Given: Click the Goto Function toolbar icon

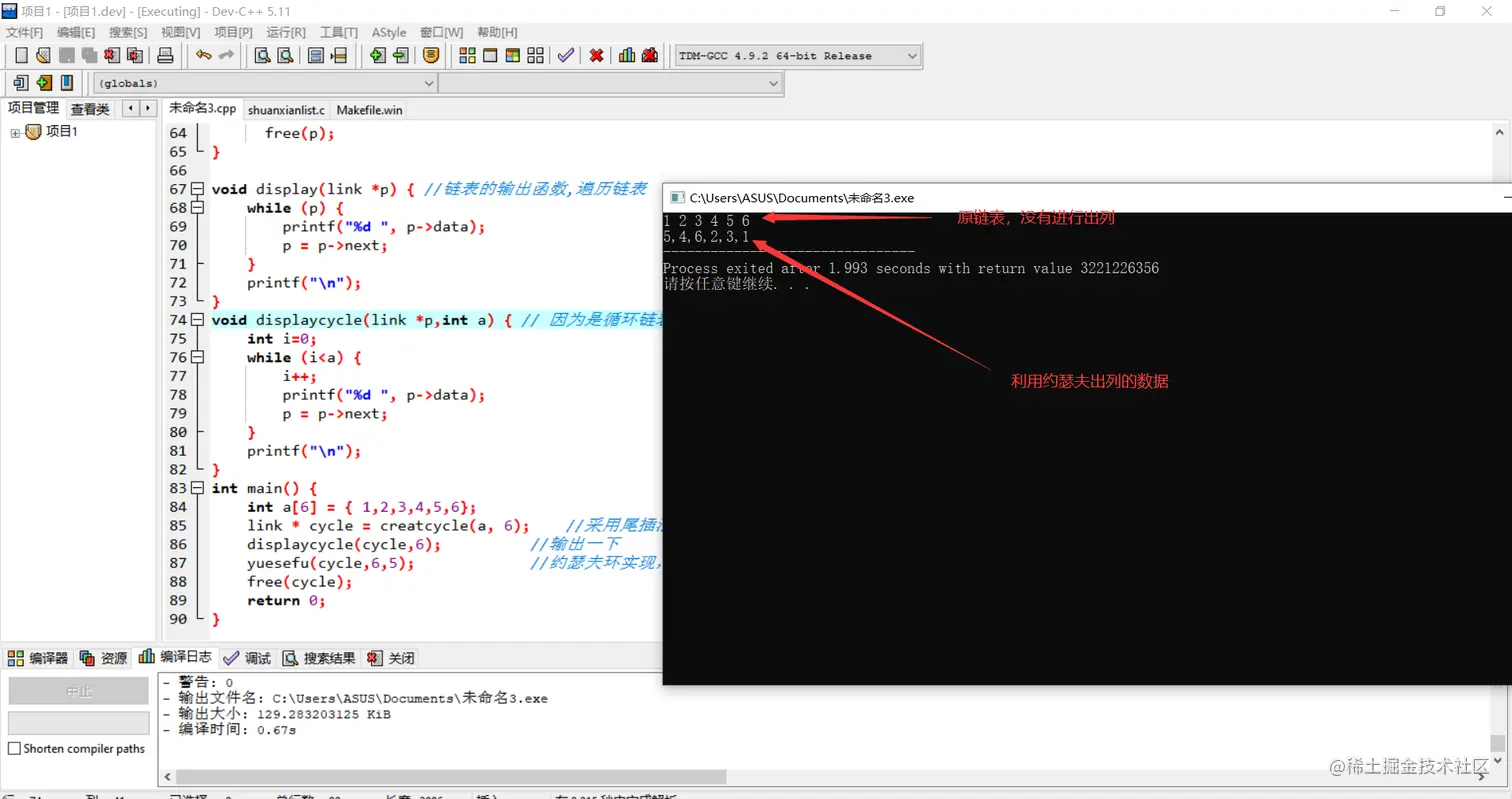Looking at the screenshot, I should (316, 56).
